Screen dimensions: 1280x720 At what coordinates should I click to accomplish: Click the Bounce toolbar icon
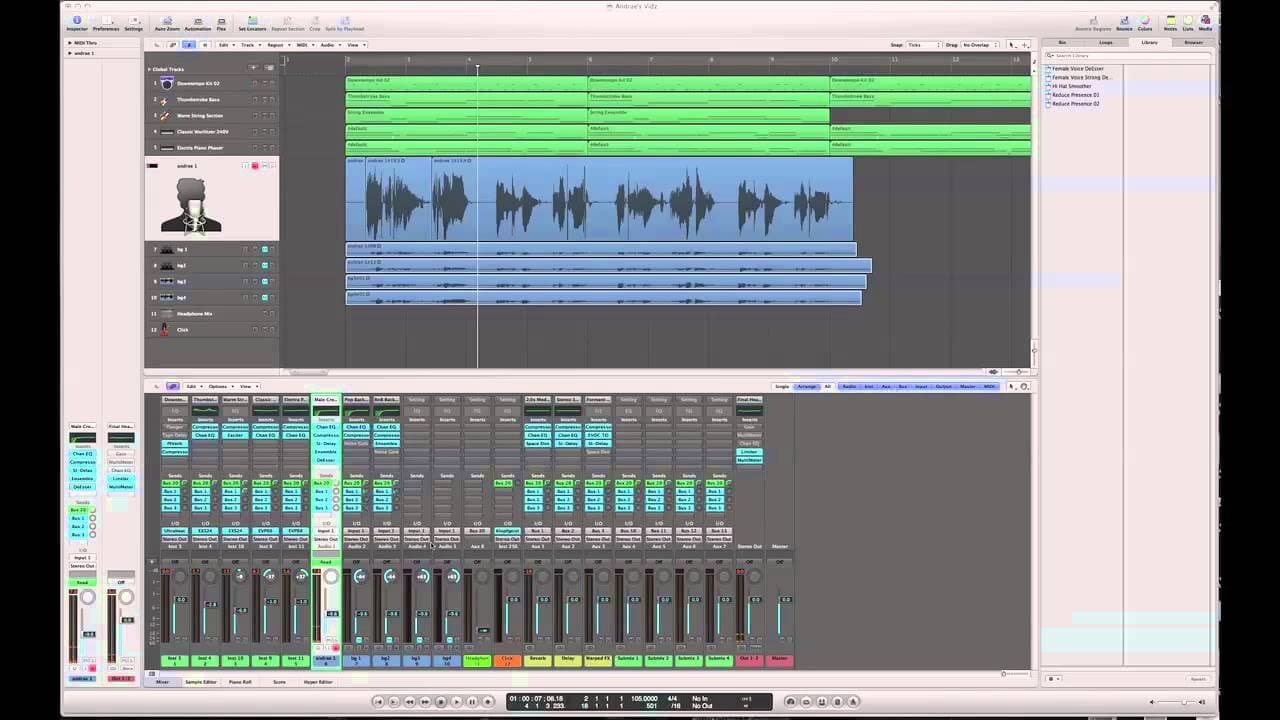pyautogui.click(x=1125, y=21)
